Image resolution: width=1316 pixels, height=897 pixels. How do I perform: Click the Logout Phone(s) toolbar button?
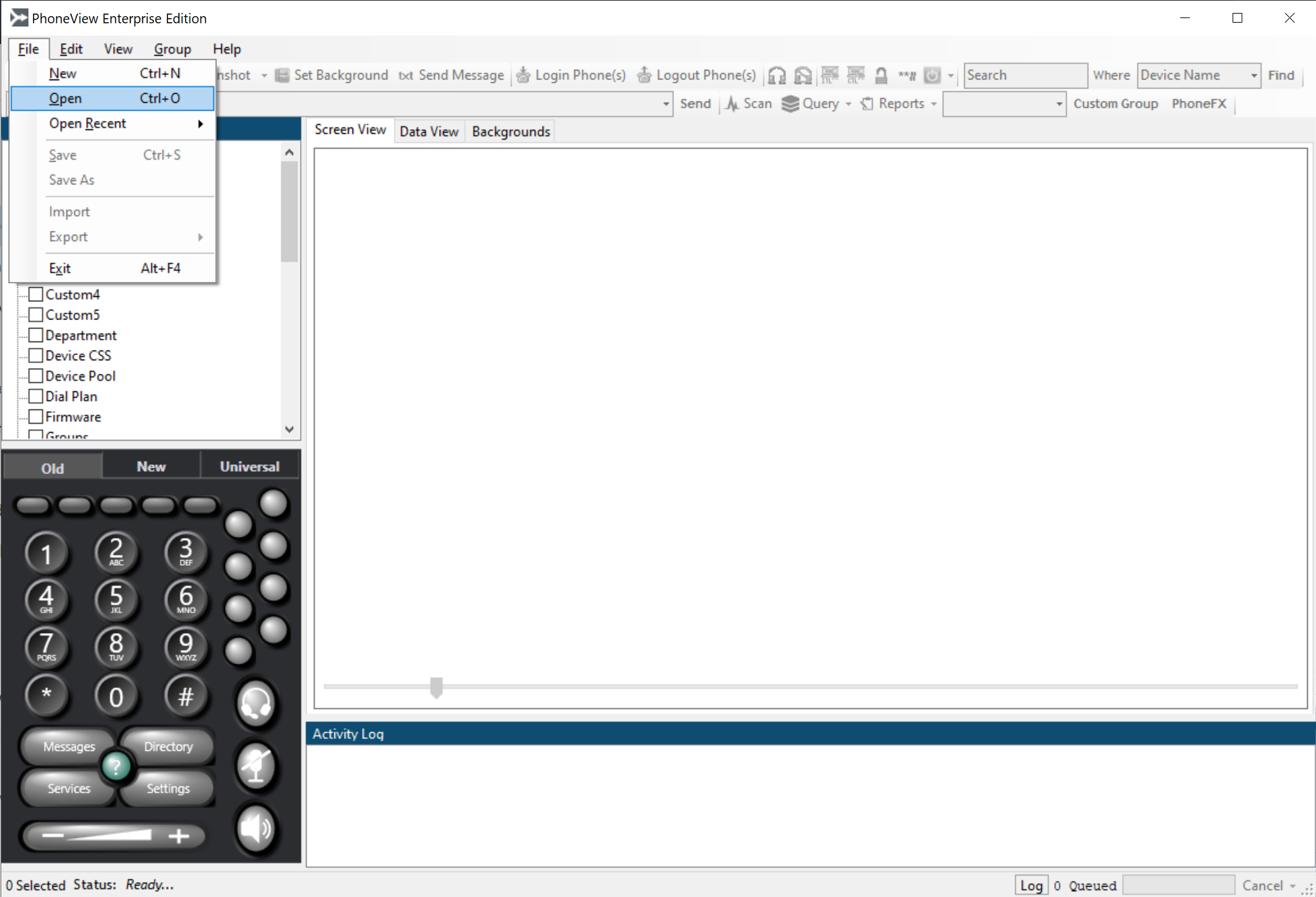coord(696,75)
